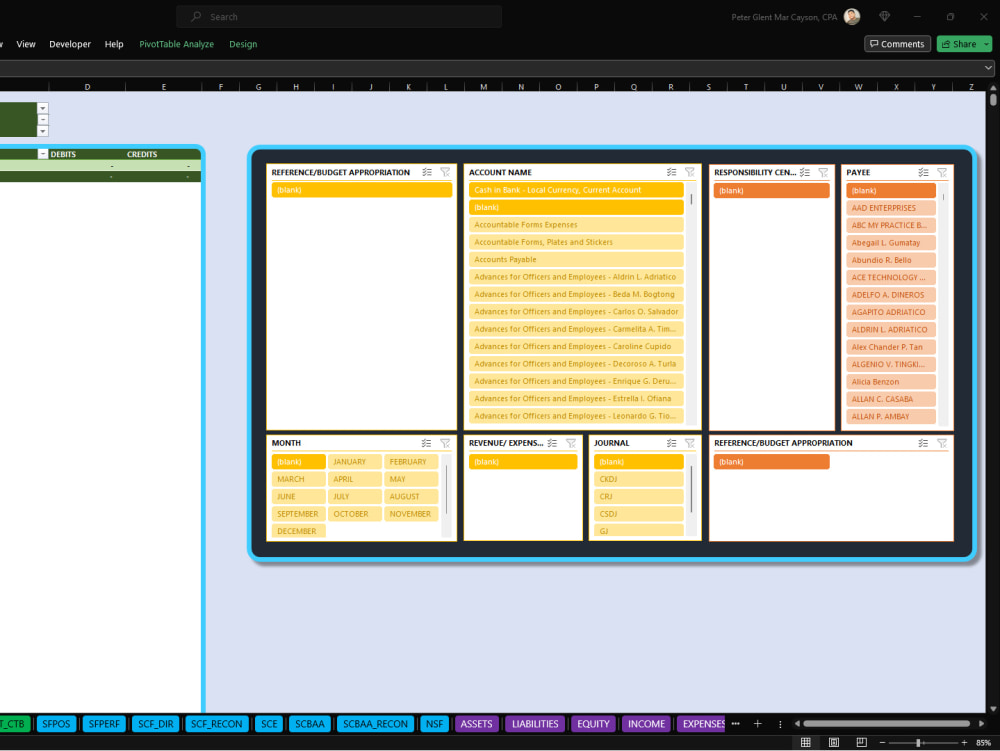
Task: Open the PivotTable Analyze tab
Action: click(177, 44)
